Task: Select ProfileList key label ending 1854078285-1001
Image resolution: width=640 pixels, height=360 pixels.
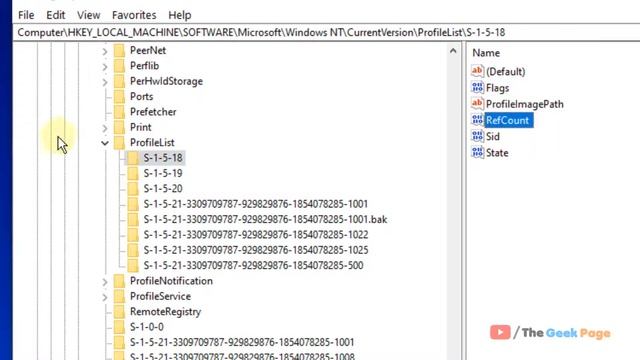Action: tap(256, 204)
